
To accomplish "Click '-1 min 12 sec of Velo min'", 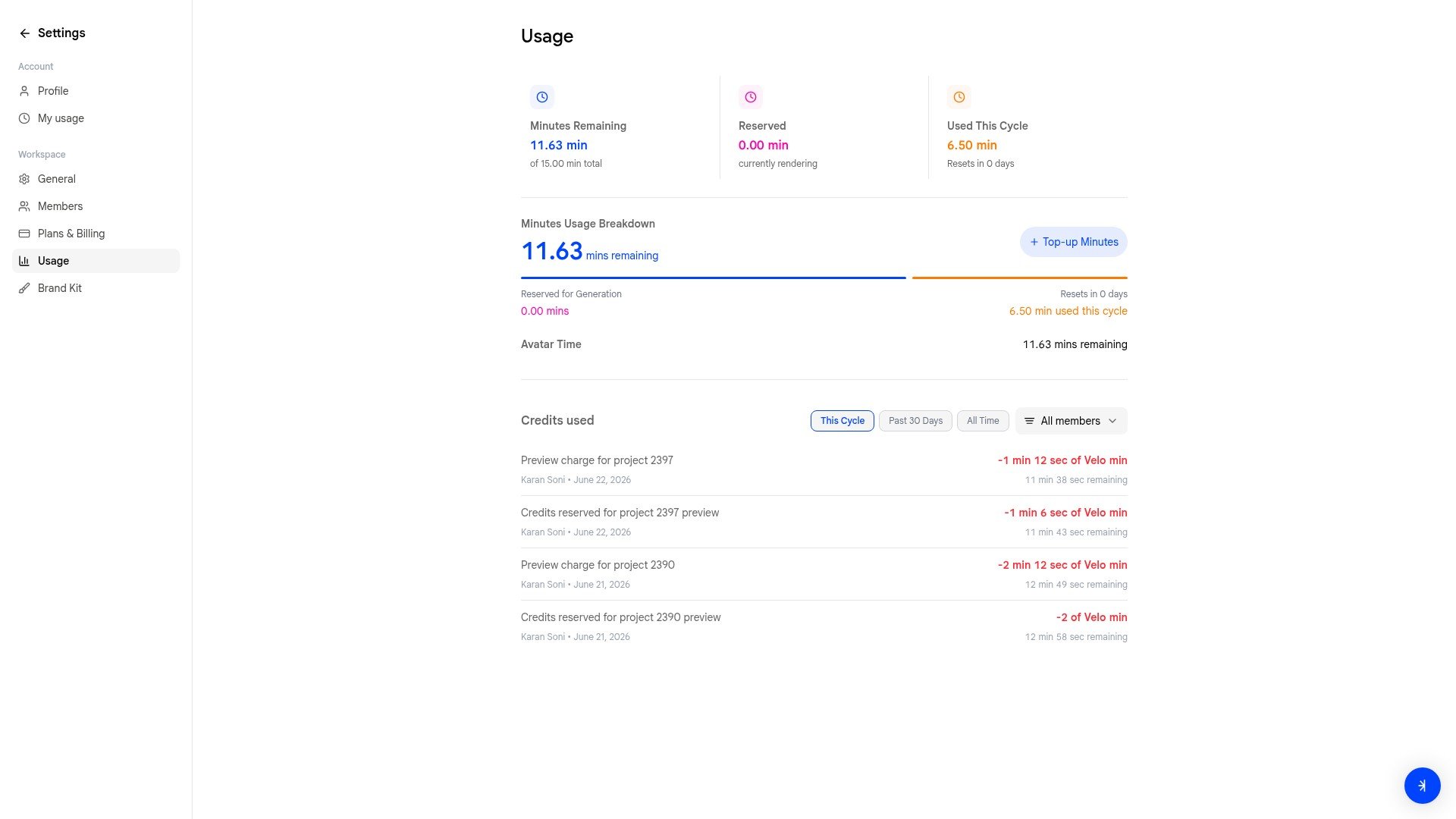I will (x=1062, y=460).
